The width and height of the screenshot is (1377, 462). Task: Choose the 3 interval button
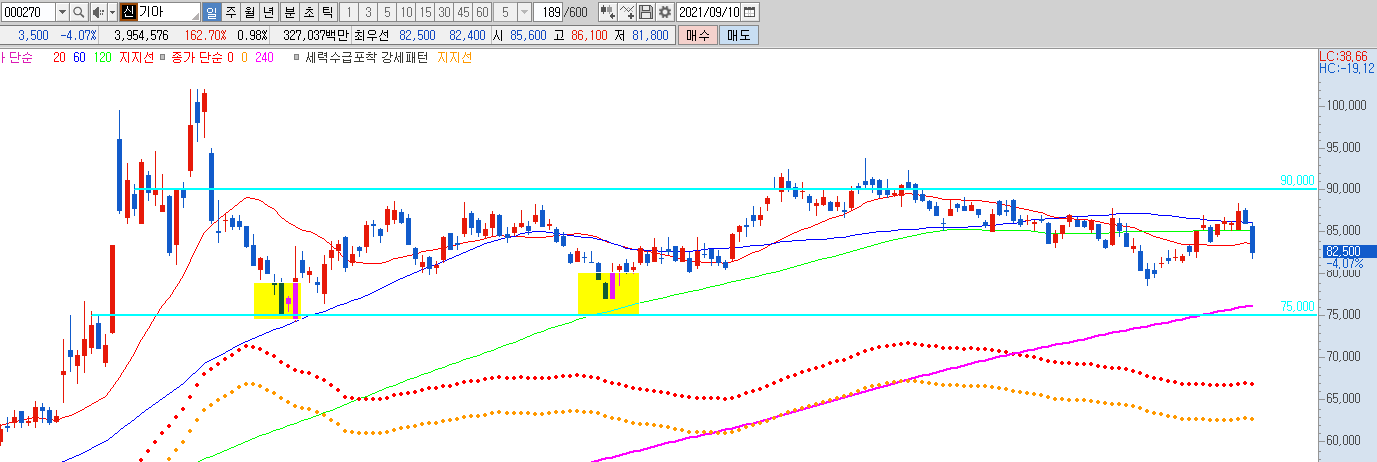point(367,12)
